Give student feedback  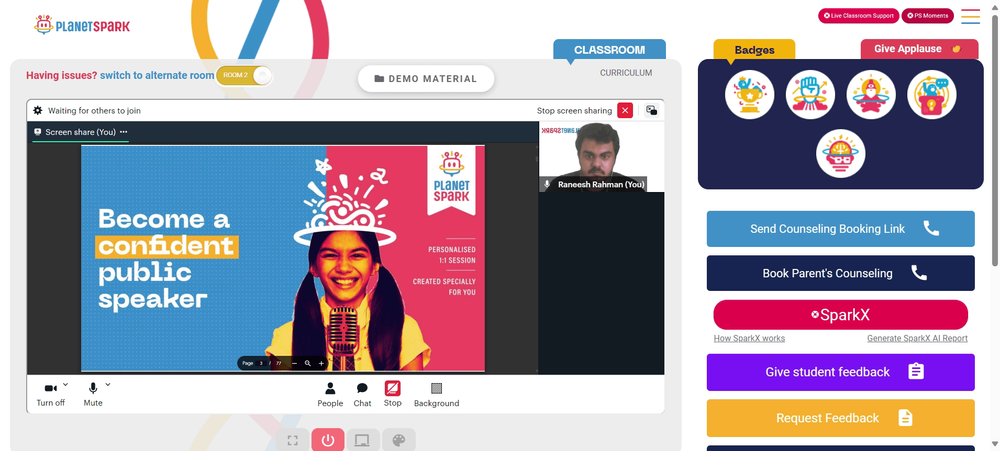pos(841,372)
